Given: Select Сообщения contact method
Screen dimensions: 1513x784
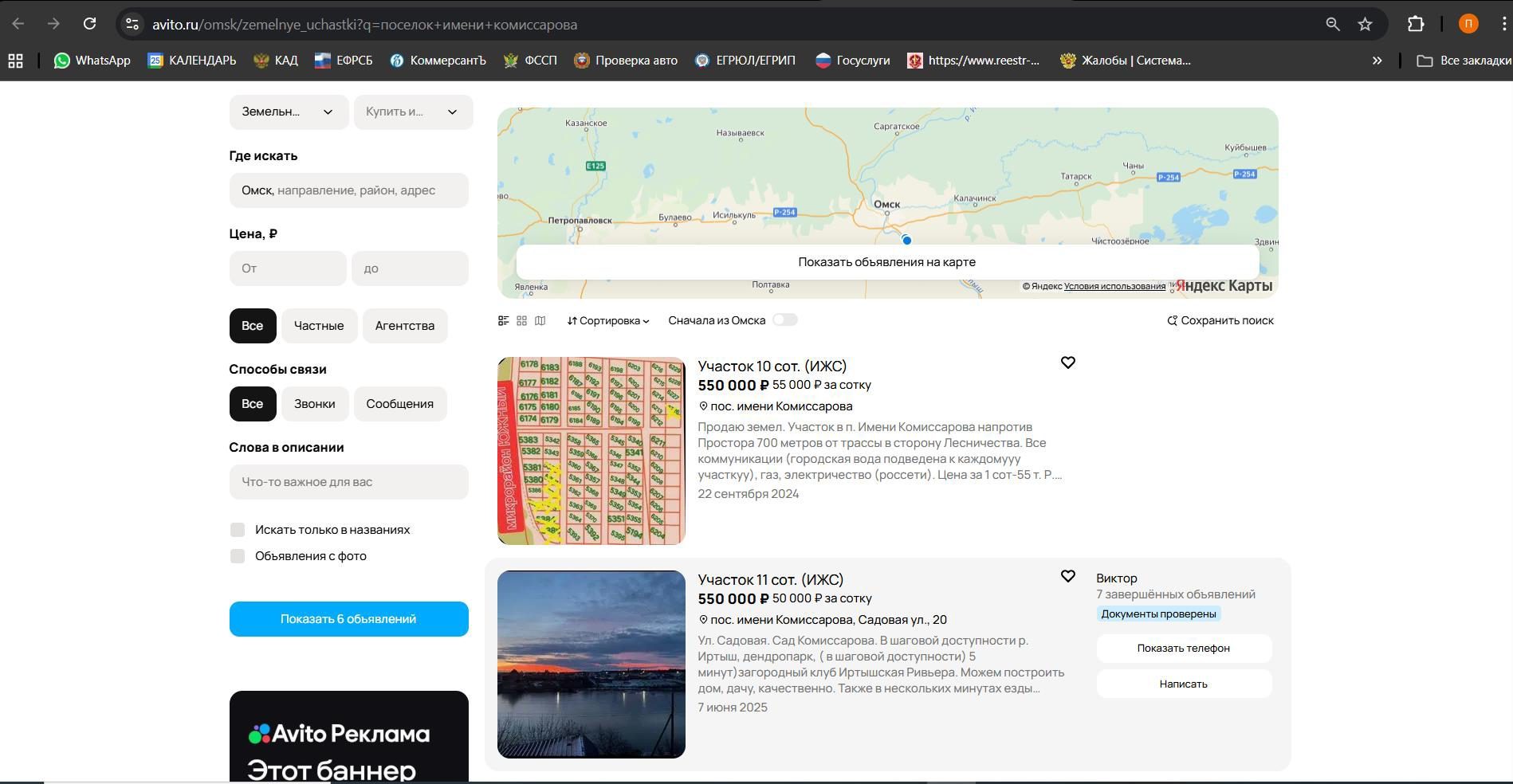Looking at the screenshot, I should click(x=400, y=404).
